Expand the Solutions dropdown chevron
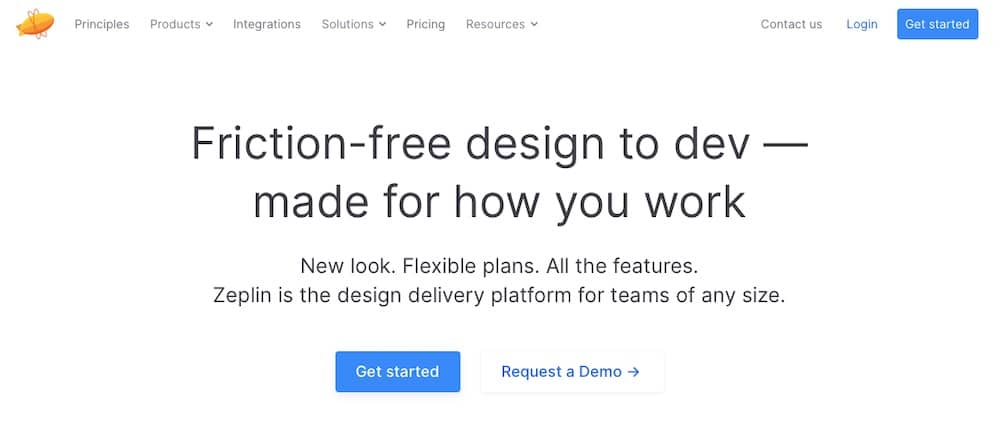This screenshot has width=1000, height=443. 382,24
